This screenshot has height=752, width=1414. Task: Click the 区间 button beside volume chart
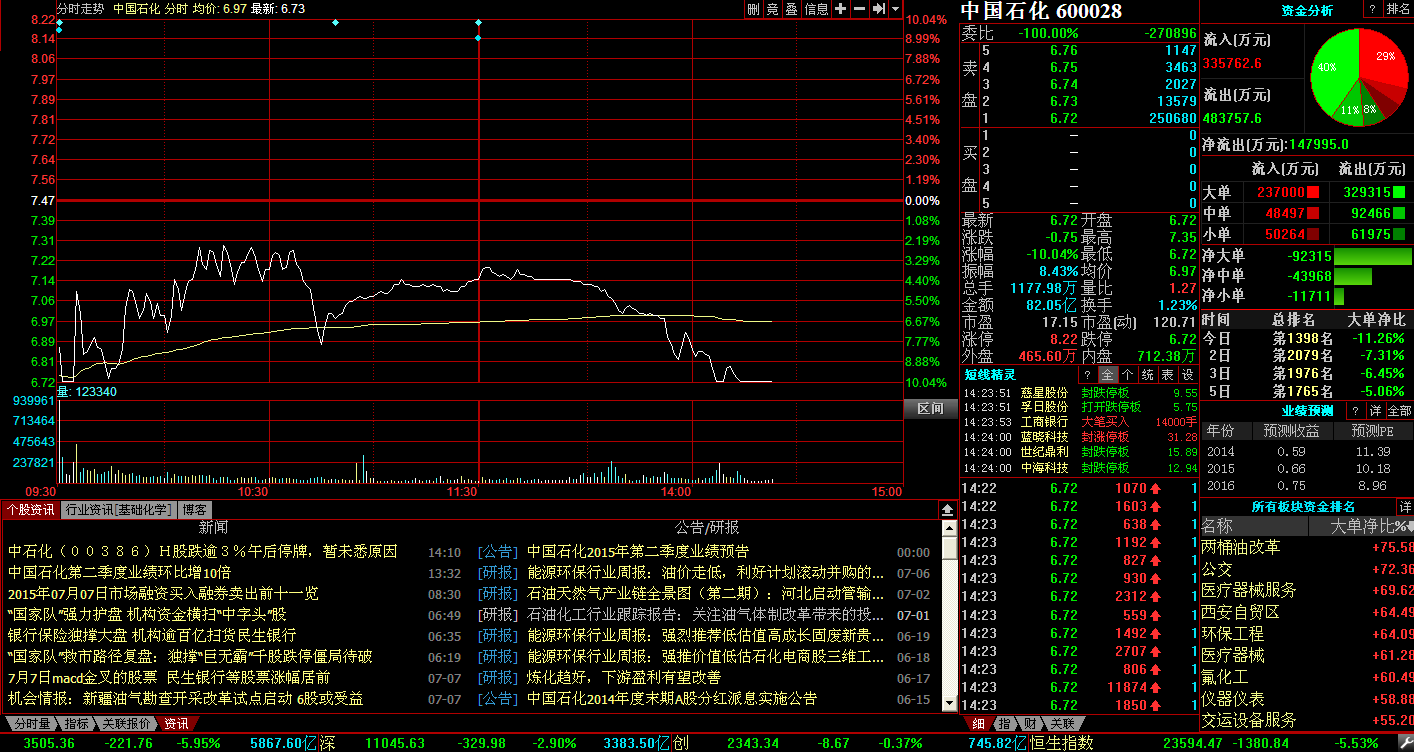(x=930, y=409)
